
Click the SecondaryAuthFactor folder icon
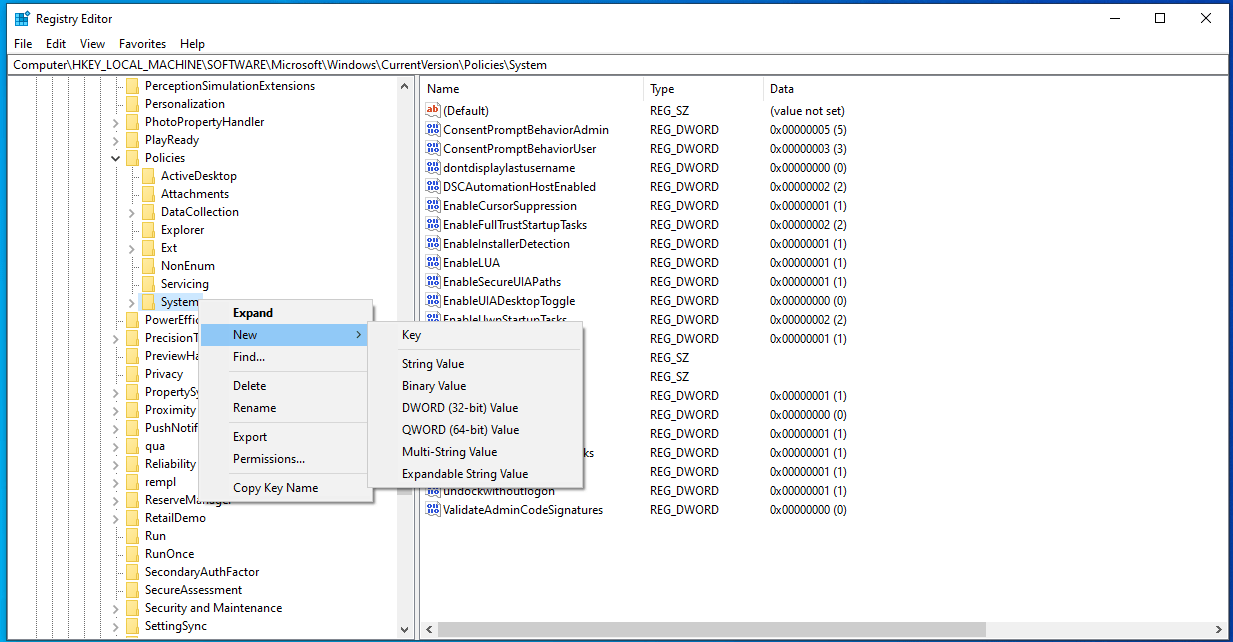(x=132, y=571)
